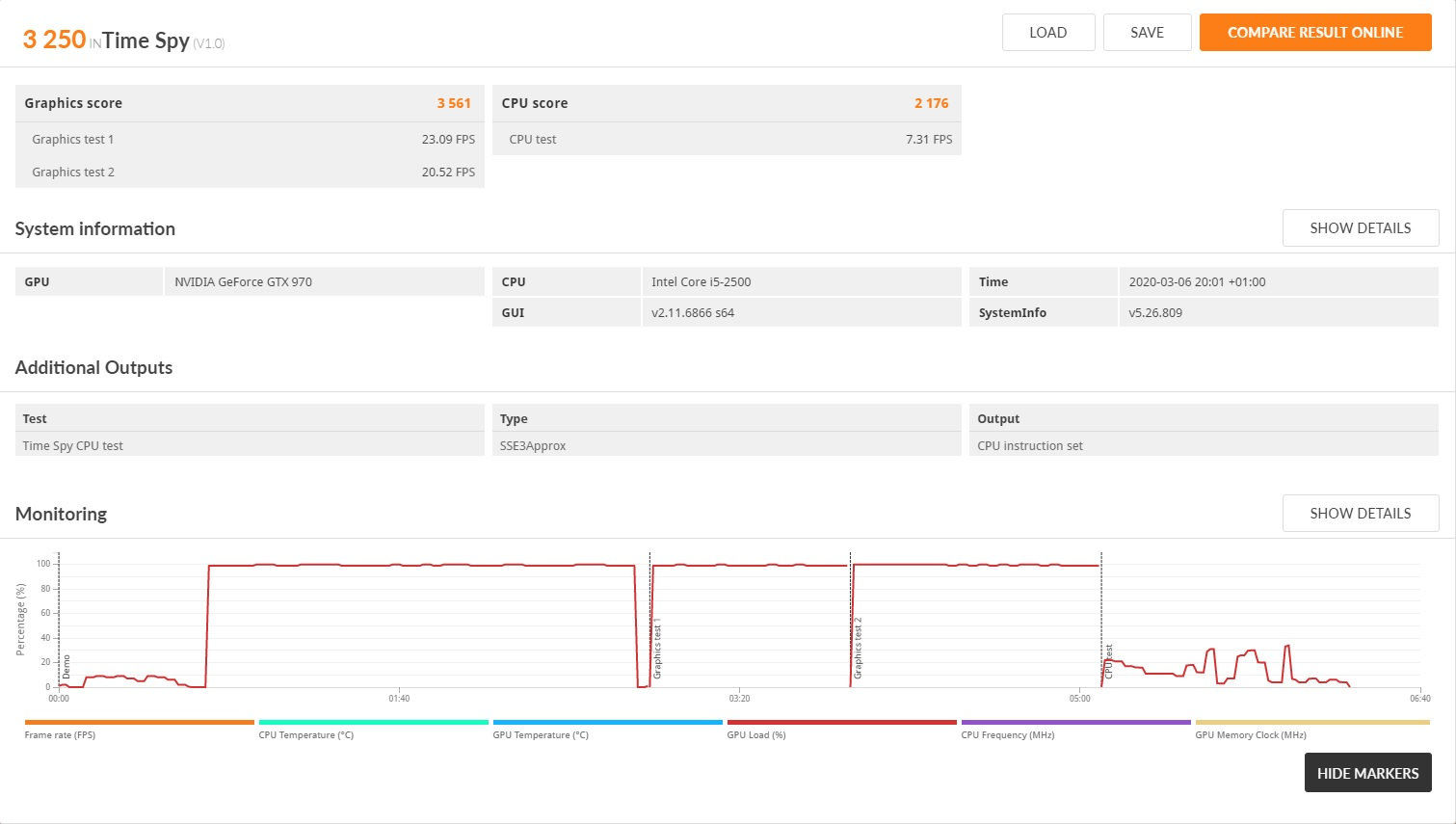Click the CPU score header row
Viewport: 1456px width, 824px height.
pos(727,103)
